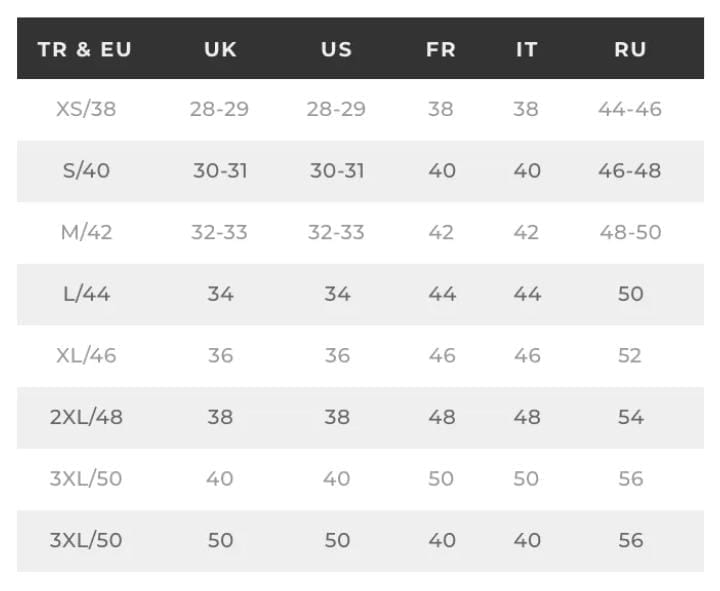Click the US column header
The width and height of the screenshot is (720, 591).
click(337, 49)
